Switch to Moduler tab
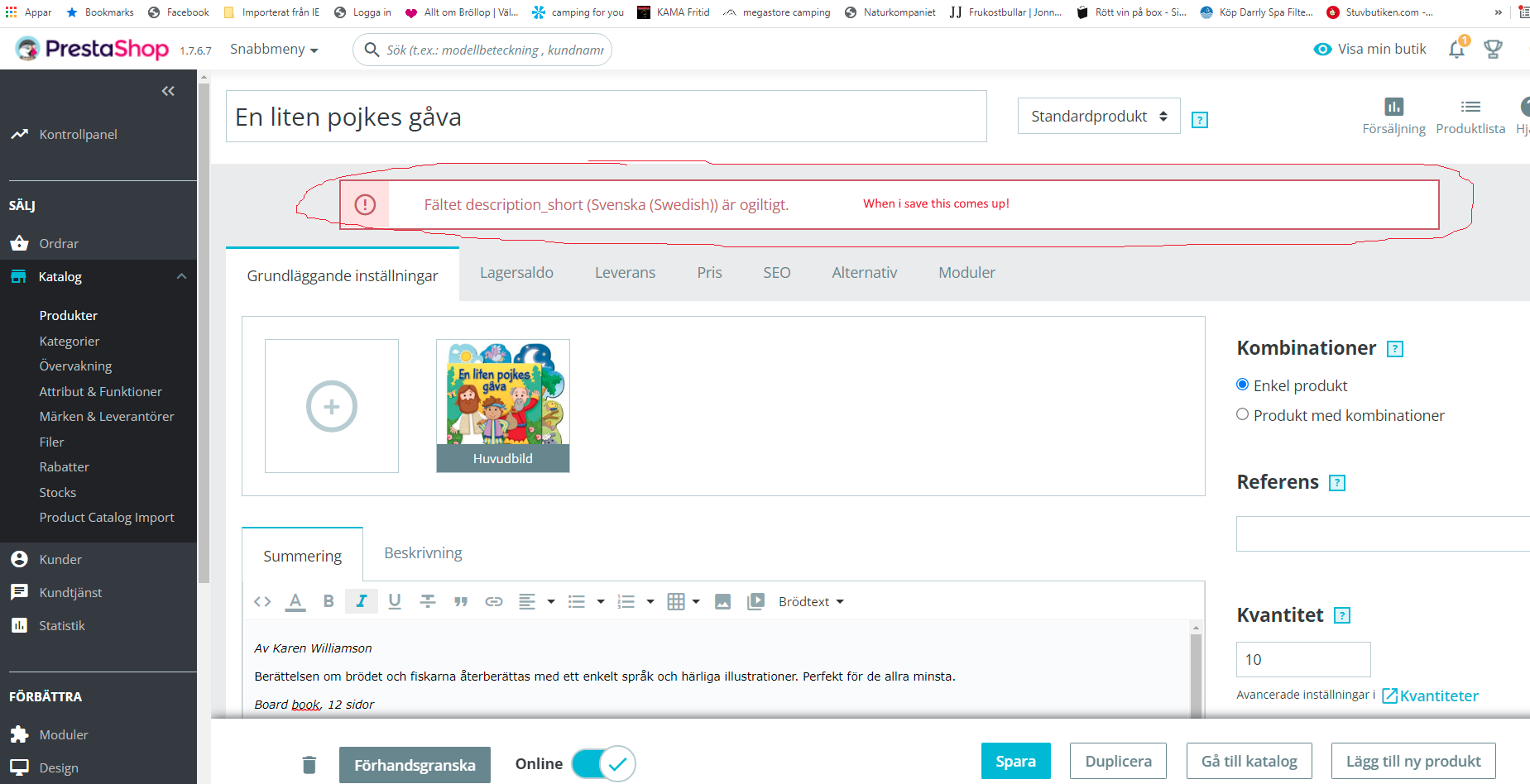Viewport: 1530px width, 784px height. [966, 273]
